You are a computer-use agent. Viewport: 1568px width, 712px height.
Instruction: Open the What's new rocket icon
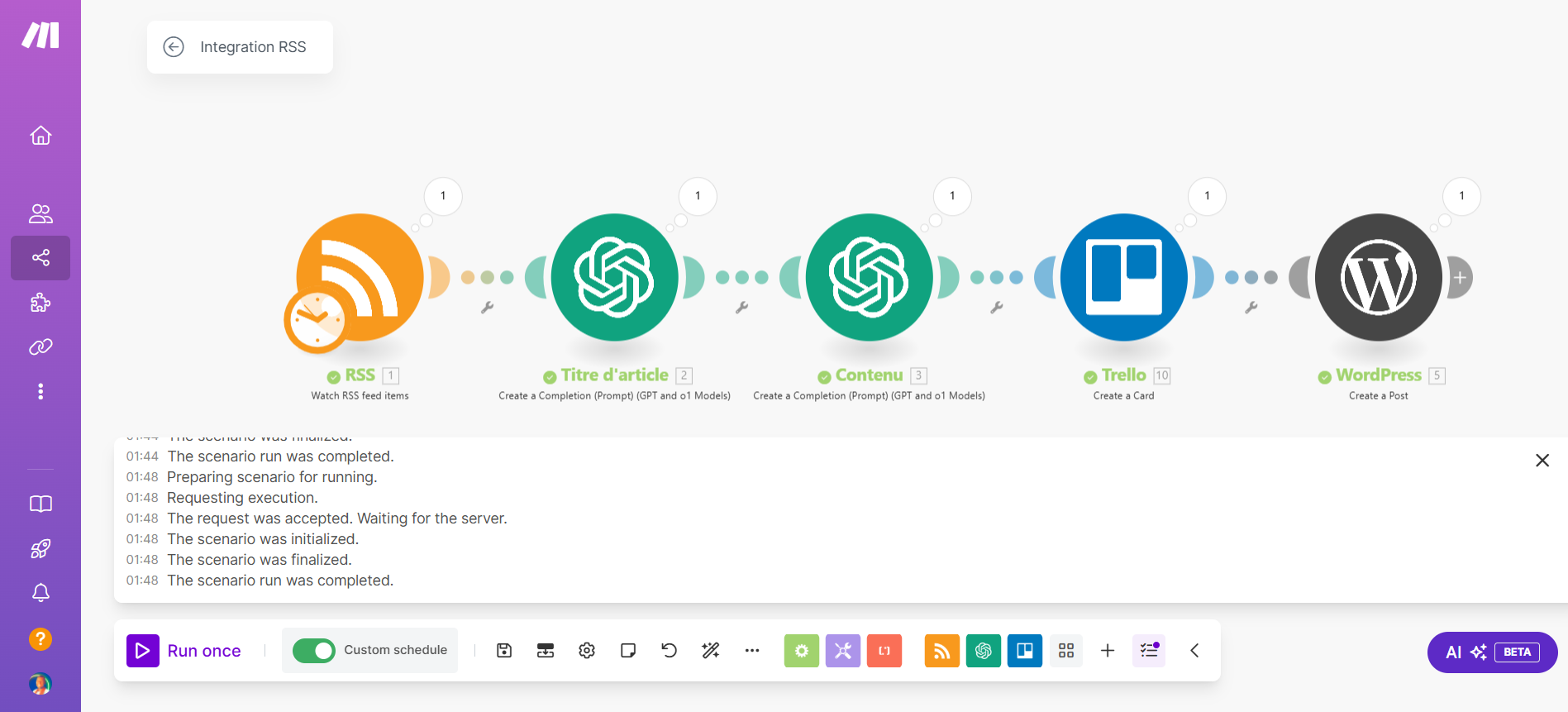[x=41, y=548]
